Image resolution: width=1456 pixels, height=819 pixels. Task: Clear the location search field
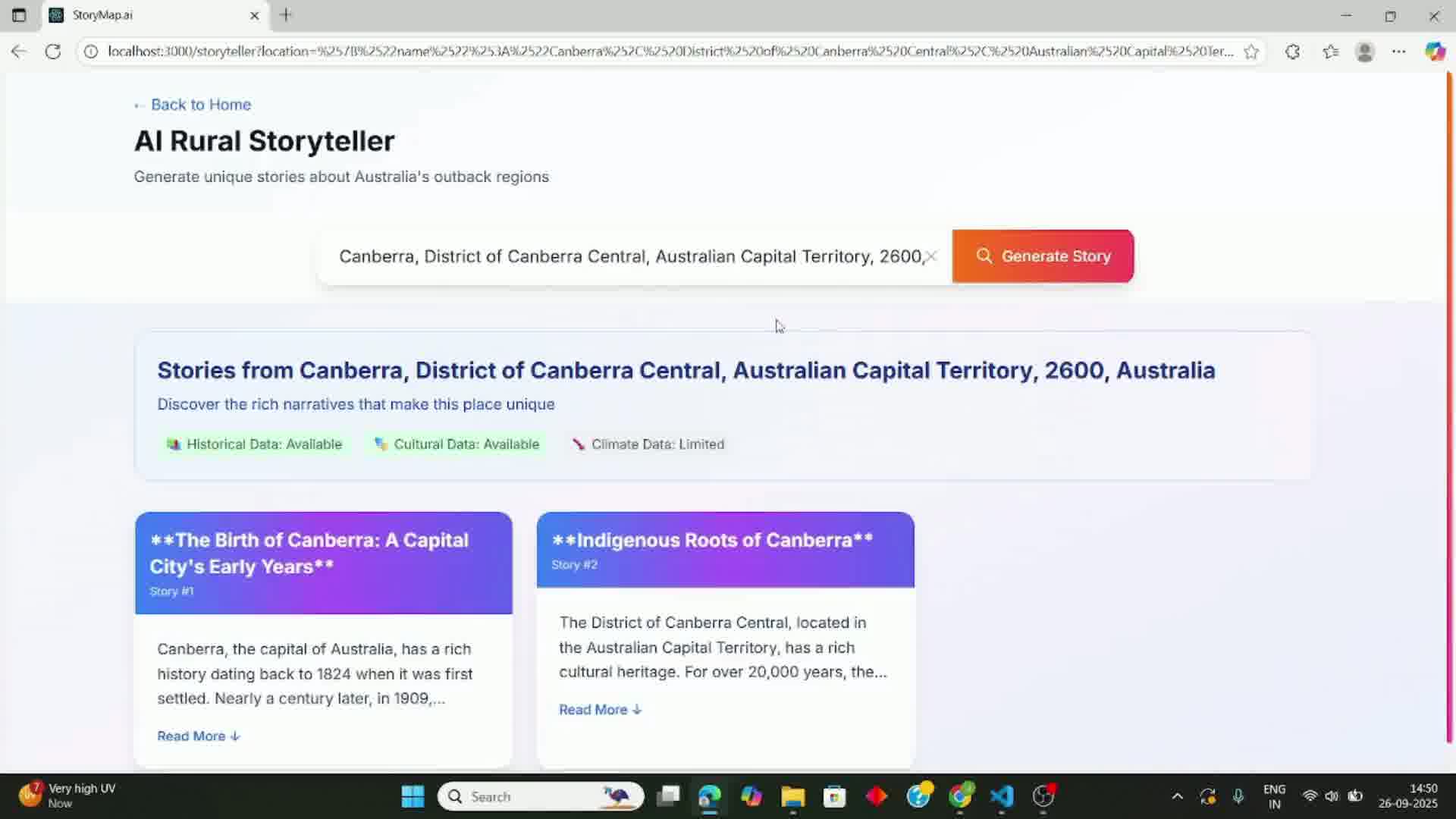click(931, 256)
